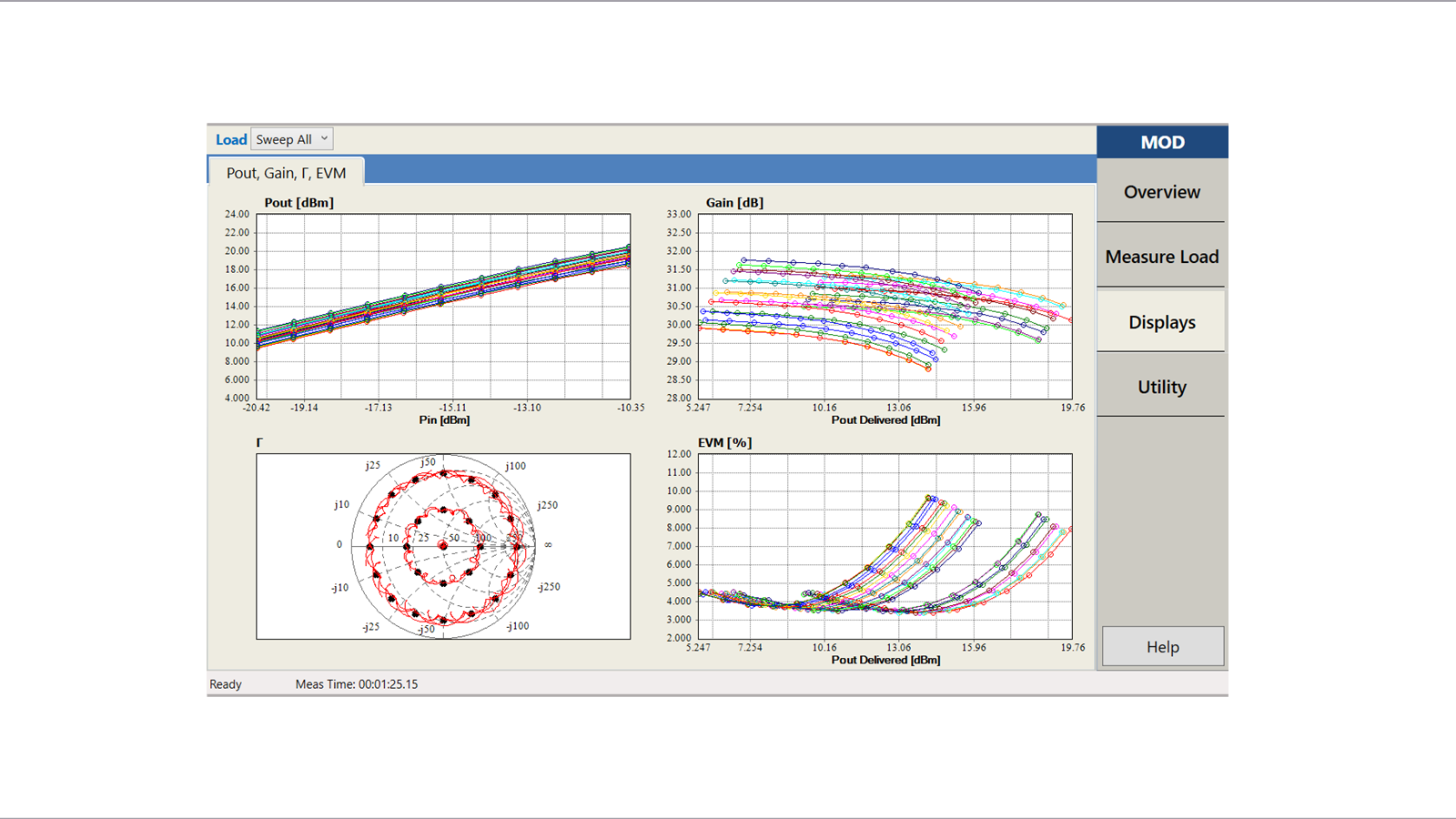Open the Sweep All load selector dropdown
1456x819 pixels.
pyautogui.click(x=289, y=138)
